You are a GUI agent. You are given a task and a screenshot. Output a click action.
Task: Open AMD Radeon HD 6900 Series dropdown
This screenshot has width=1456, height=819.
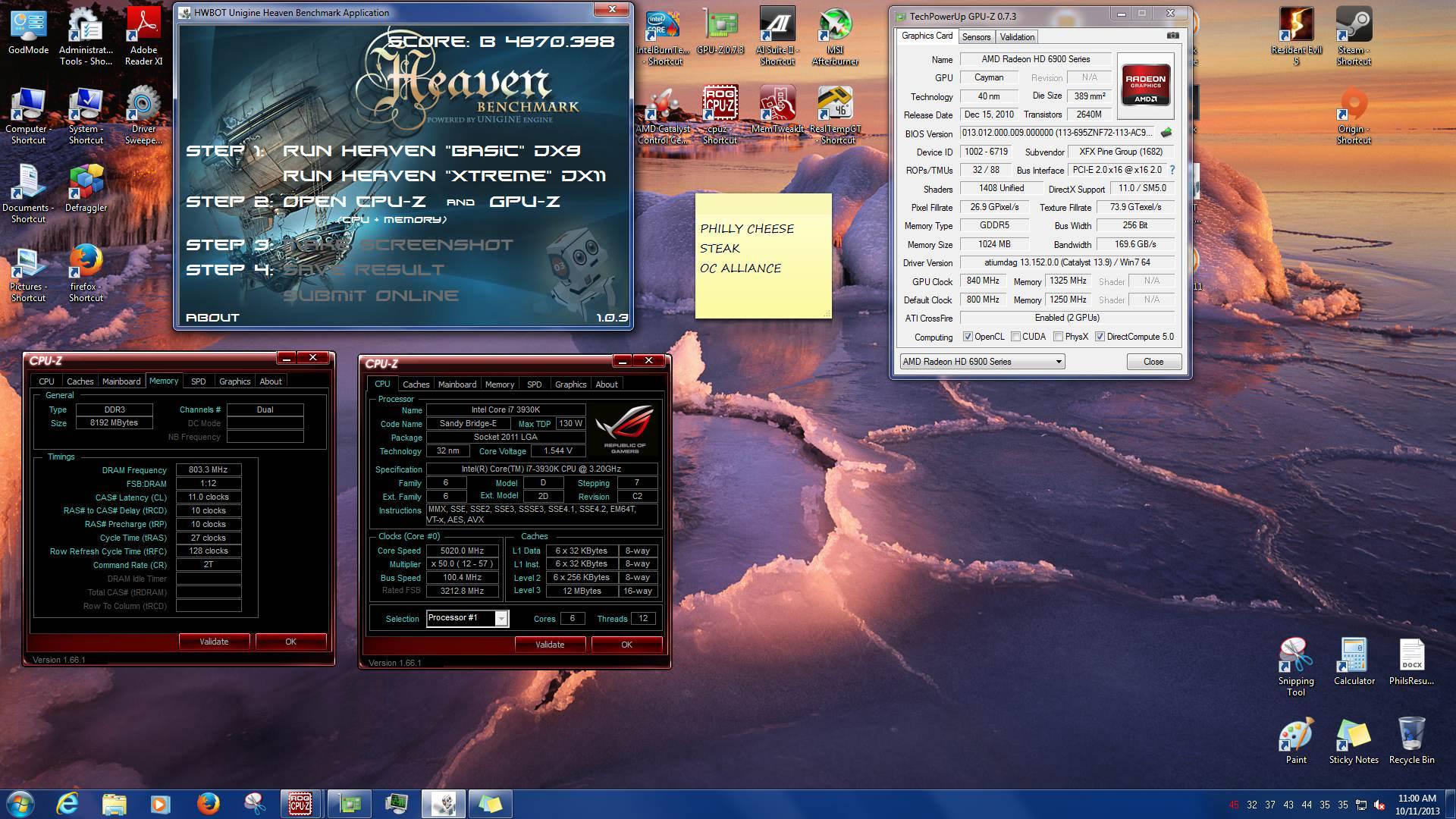[982, 362]
